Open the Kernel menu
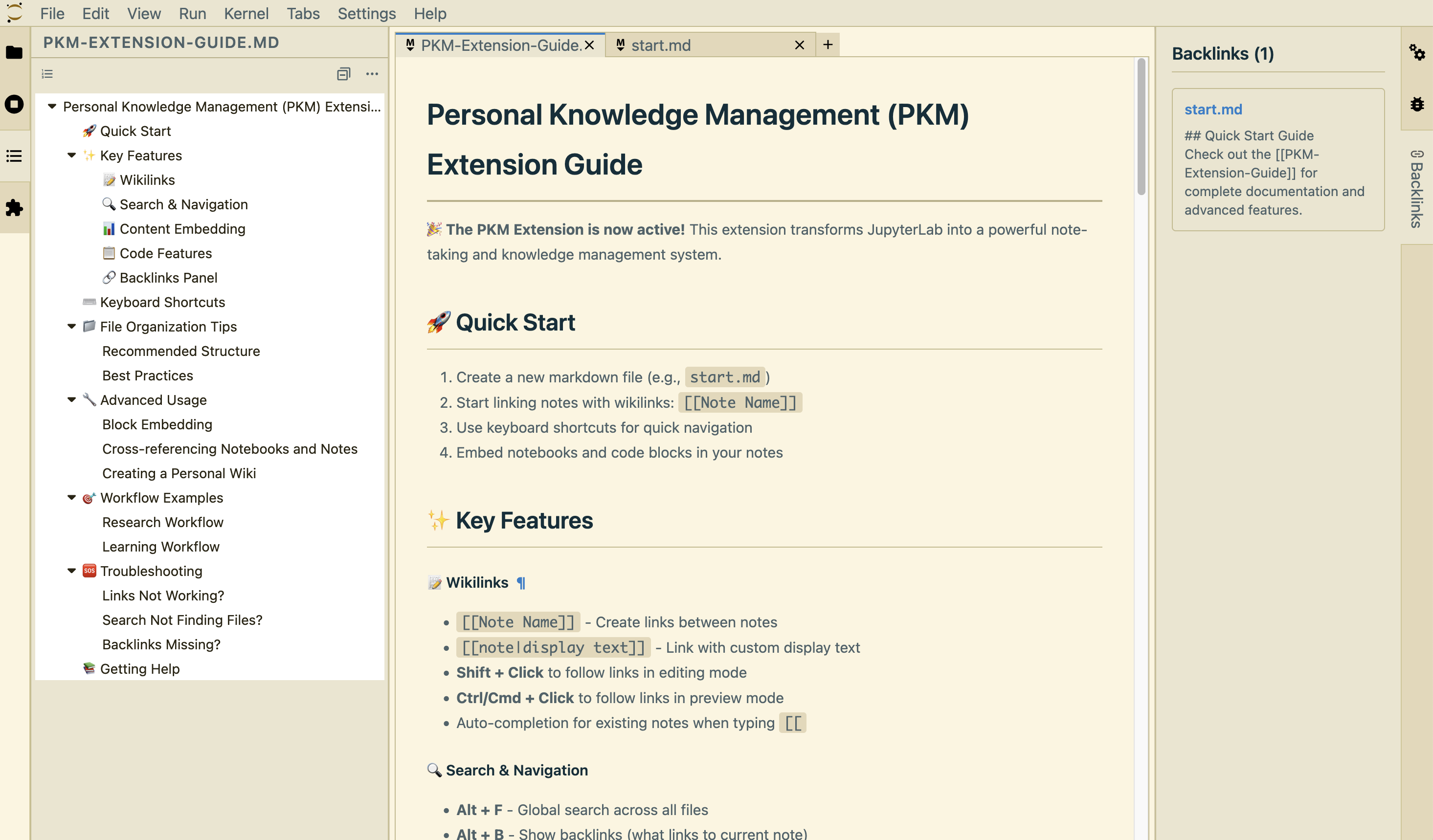1433x840 pixels. pyautogui.click(x=246, y=13)
